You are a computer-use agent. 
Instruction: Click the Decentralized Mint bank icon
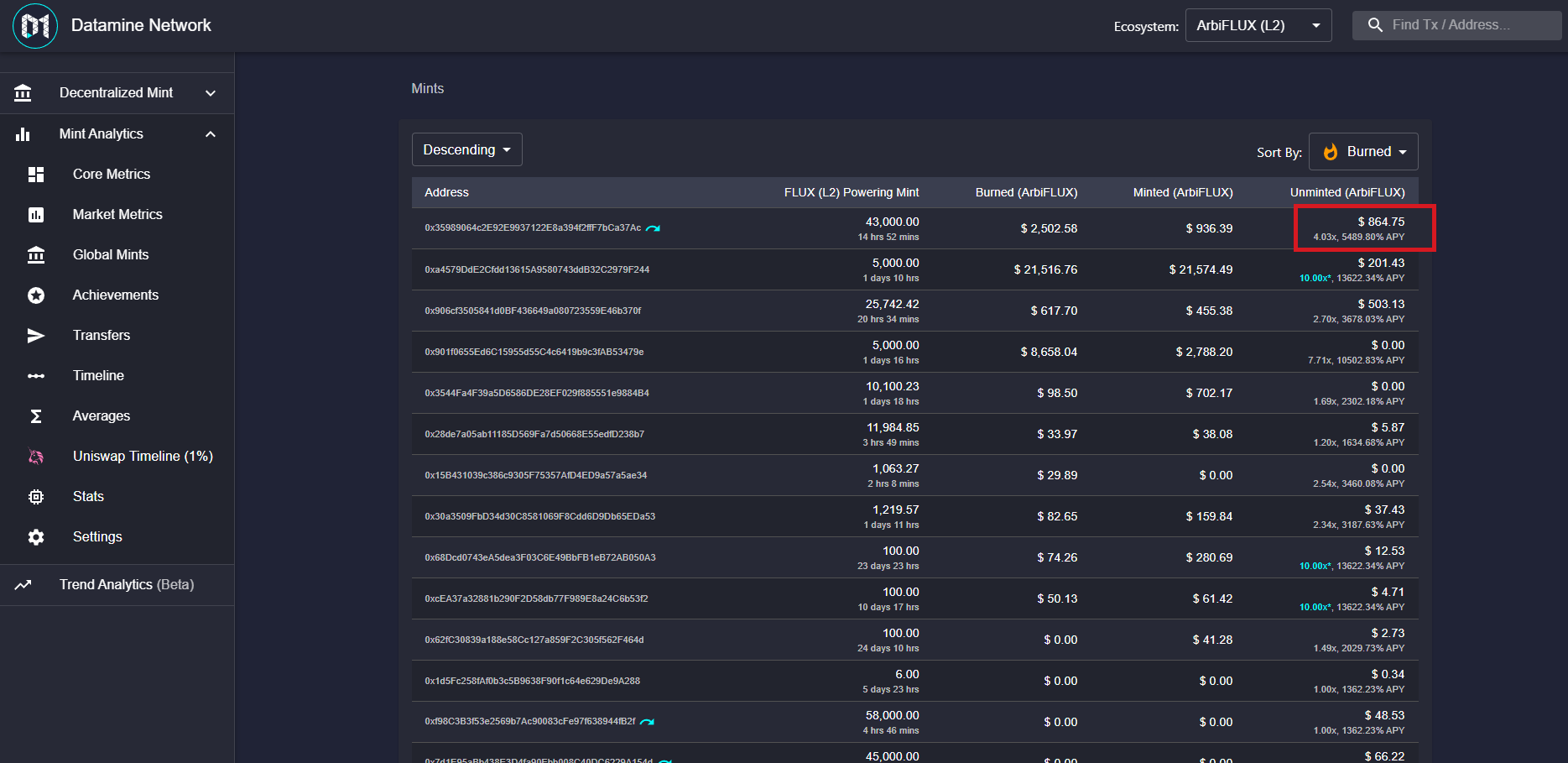tap(23, 93)
